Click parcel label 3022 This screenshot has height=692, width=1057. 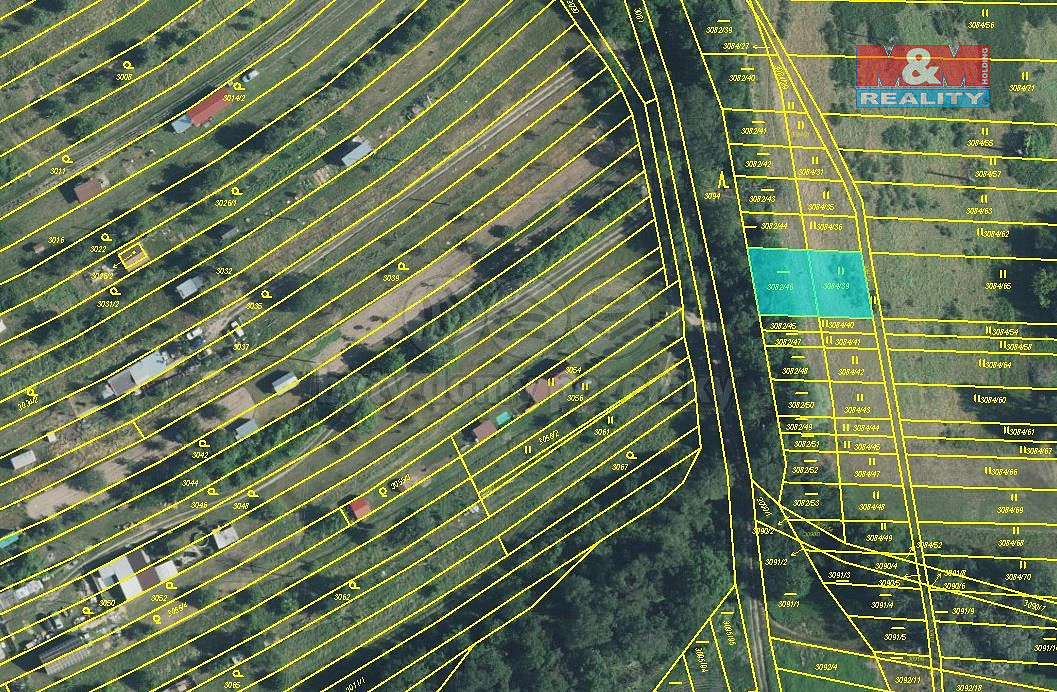[x=98, y=249]
